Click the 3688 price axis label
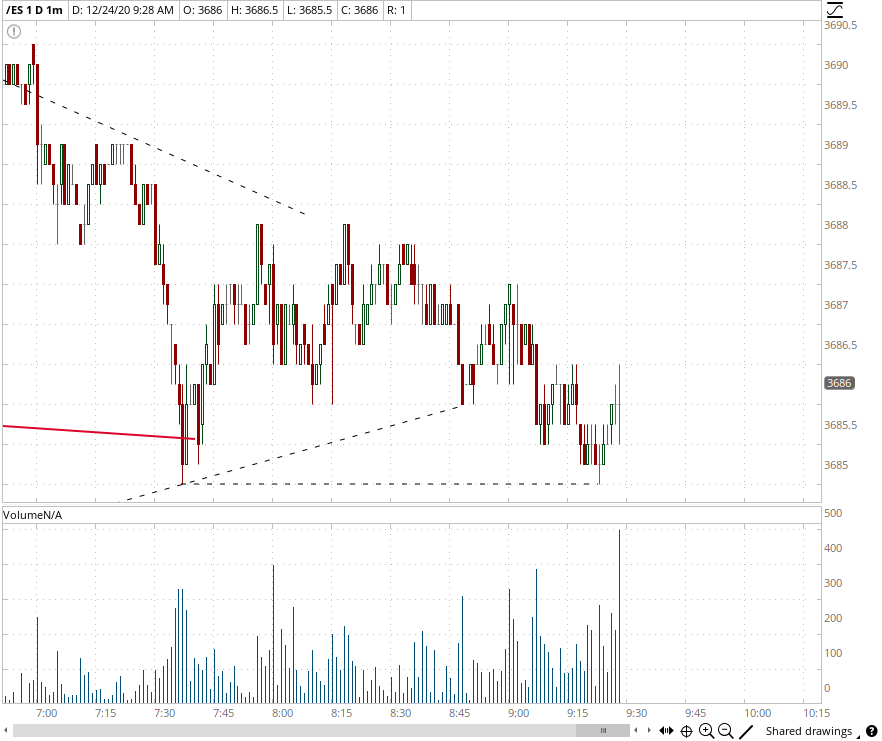882x741 pixels. [x=836, y=225]
